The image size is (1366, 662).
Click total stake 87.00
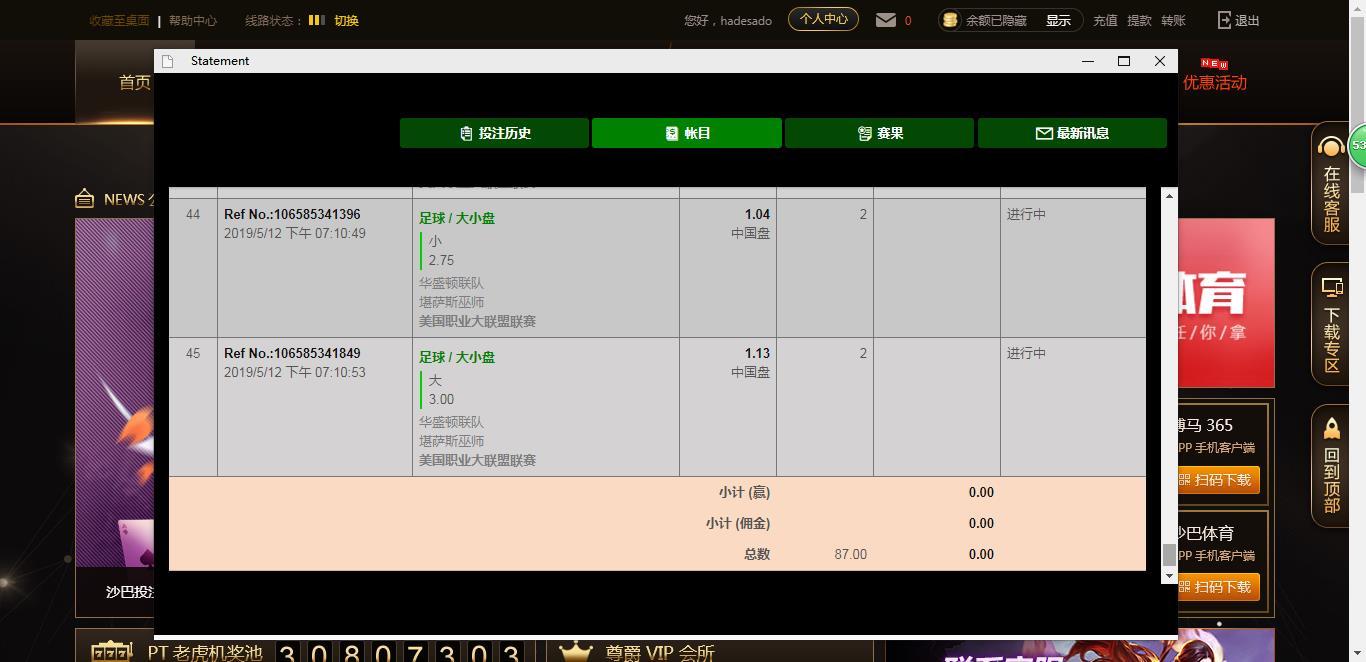tap(850, 554)
